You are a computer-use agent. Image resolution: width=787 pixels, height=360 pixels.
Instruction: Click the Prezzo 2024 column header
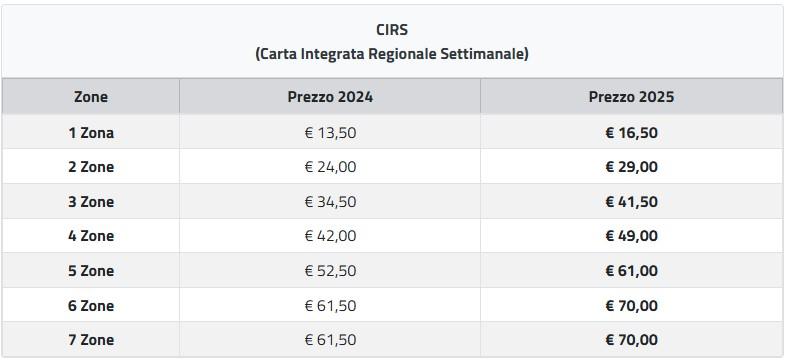point(330,96)
